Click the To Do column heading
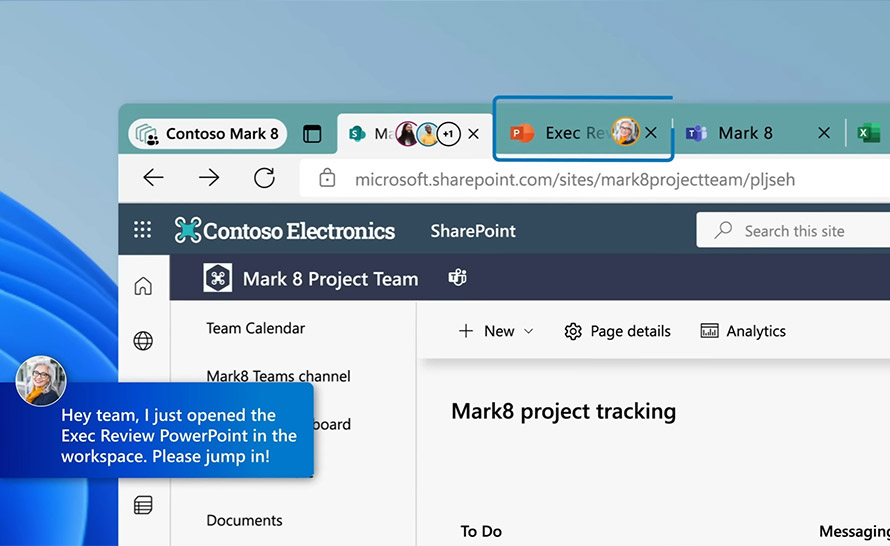Screen dimensions: 890x546 pos(481,531)
